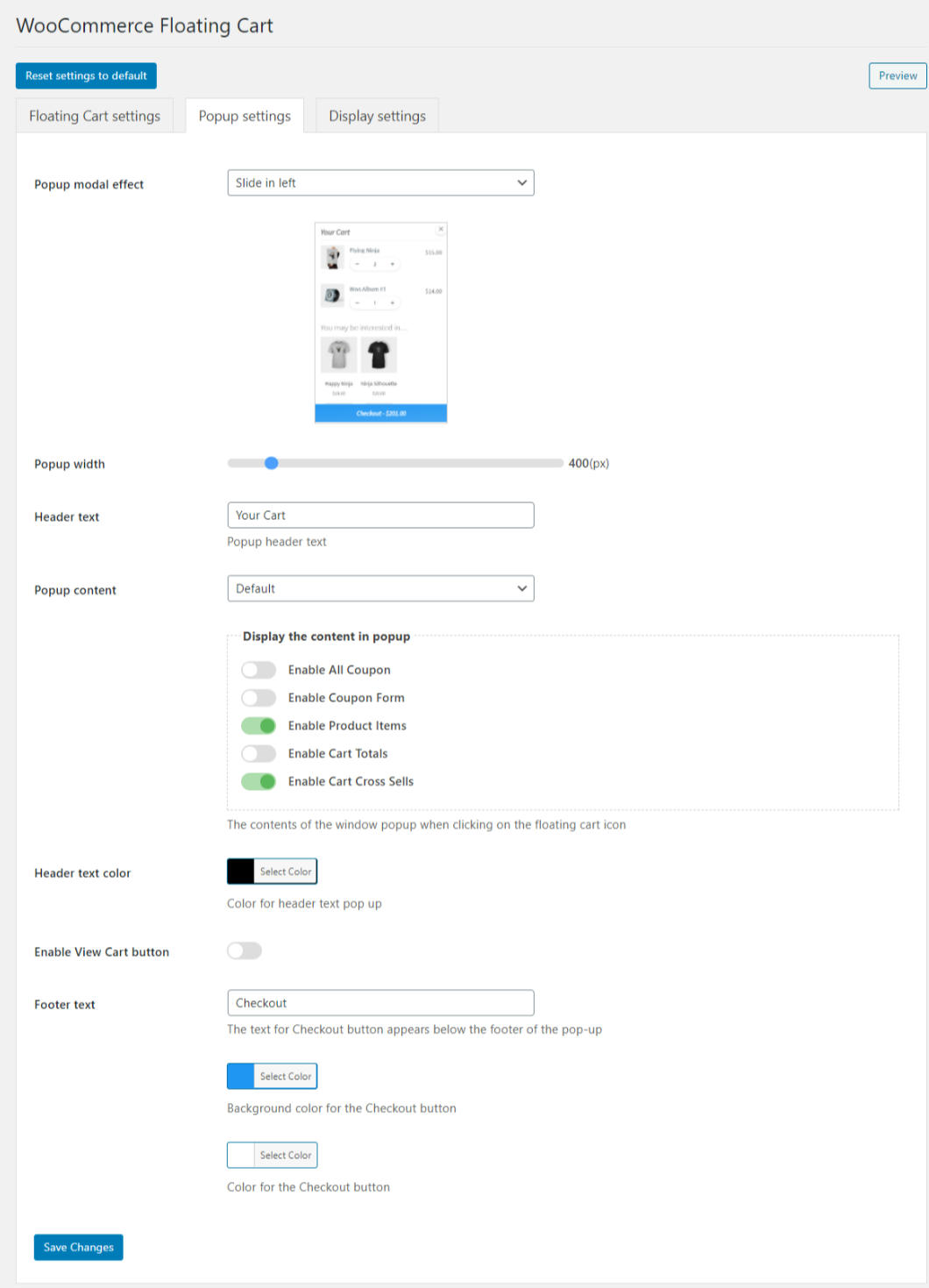This screenshot has height=1288, width=929.
Task: Click the popup cart preview thumbnail
Action: point(381,322)
